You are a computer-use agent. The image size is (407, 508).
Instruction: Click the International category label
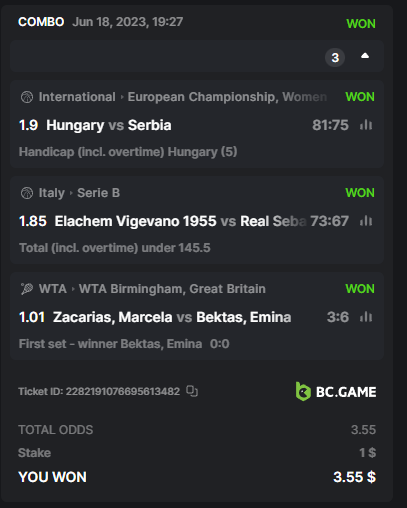[77, 97]
